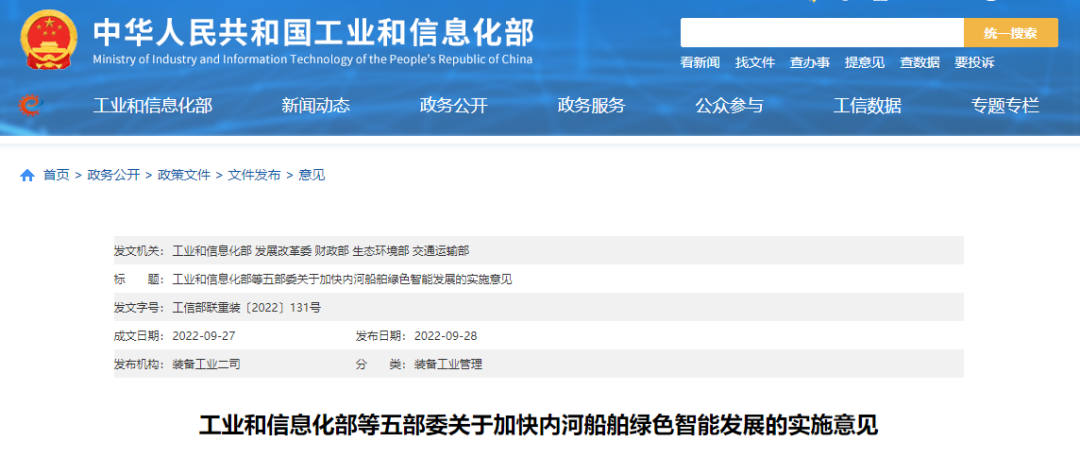Click the national emblem logo
The height and width of the screenshot is (458, 1080).
[x=50, y=39]
